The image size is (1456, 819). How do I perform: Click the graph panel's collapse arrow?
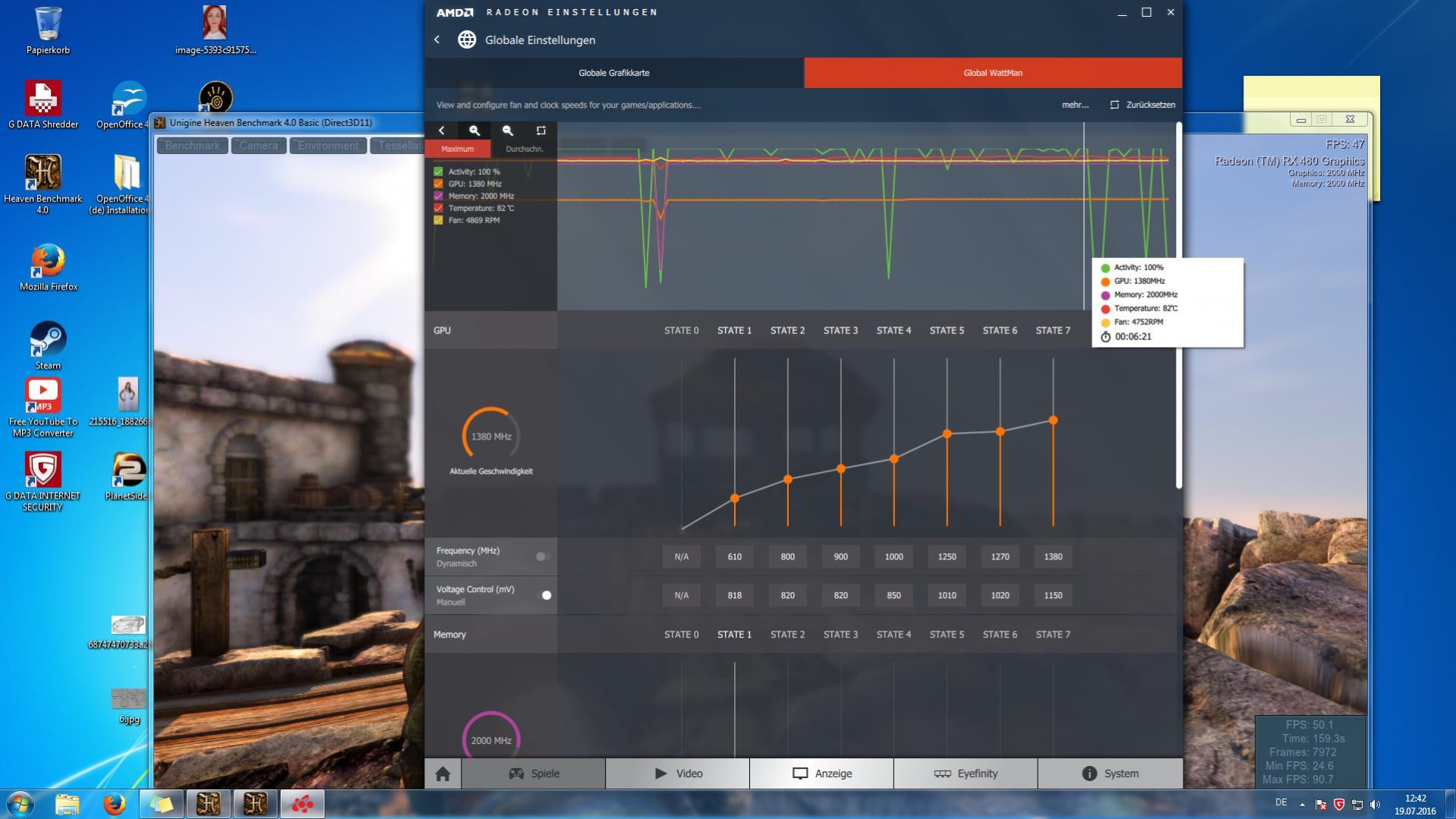pos(442,131)
